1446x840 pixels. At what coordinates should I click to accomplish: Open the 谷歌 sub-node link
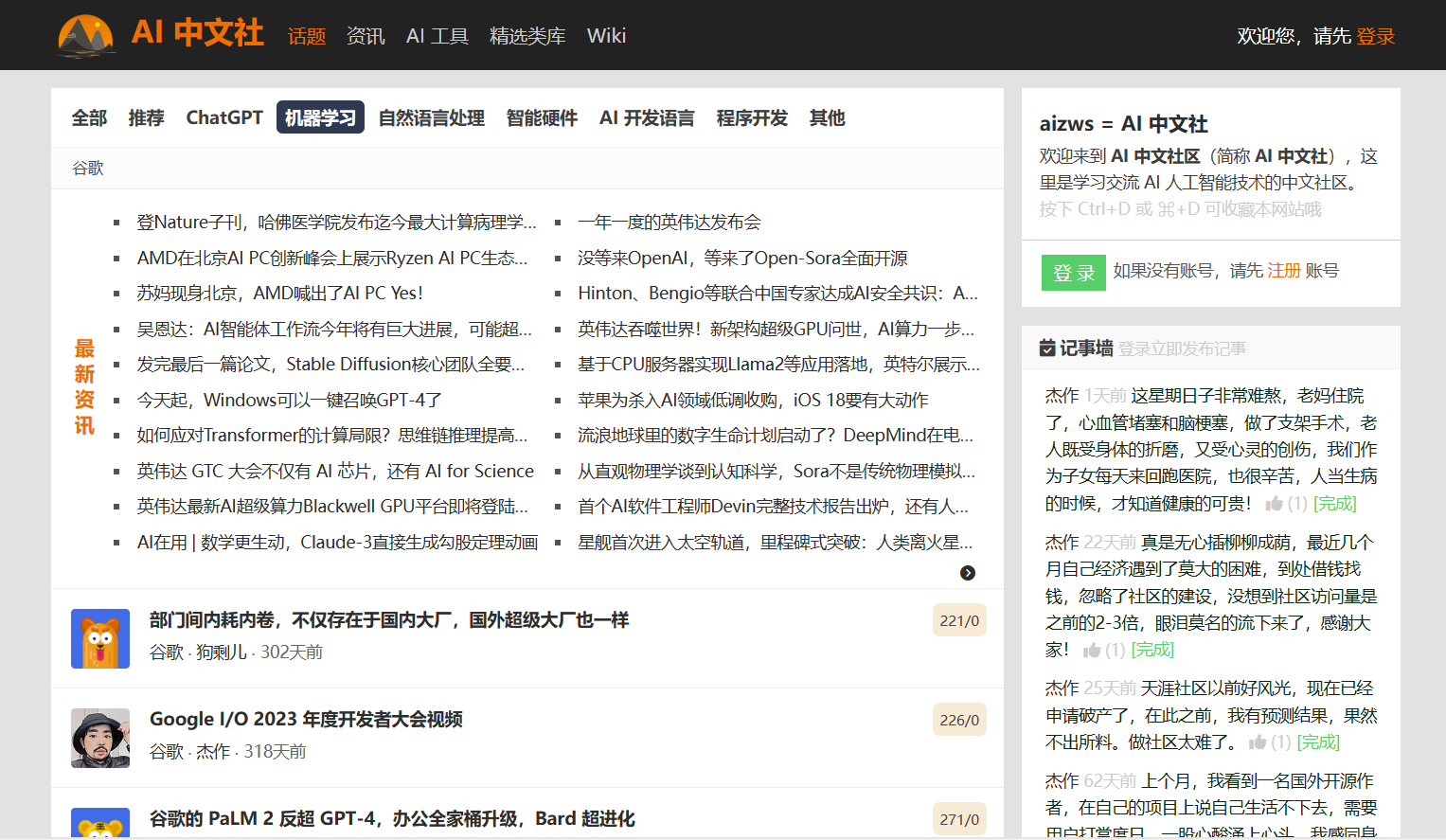coord(88,168)
